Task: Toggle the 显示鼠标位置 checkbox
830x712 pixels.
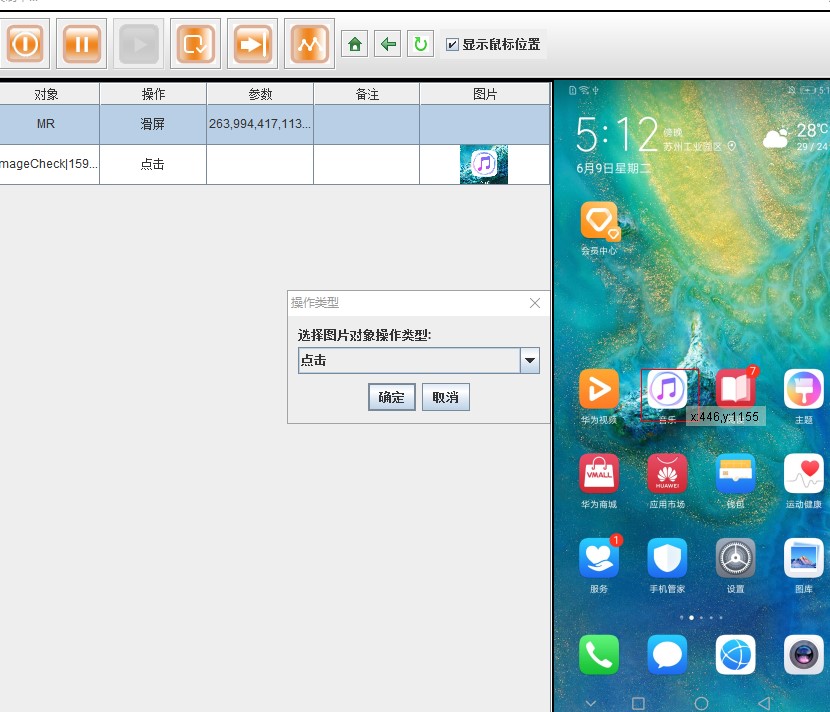Action: [x=453, y=44]
